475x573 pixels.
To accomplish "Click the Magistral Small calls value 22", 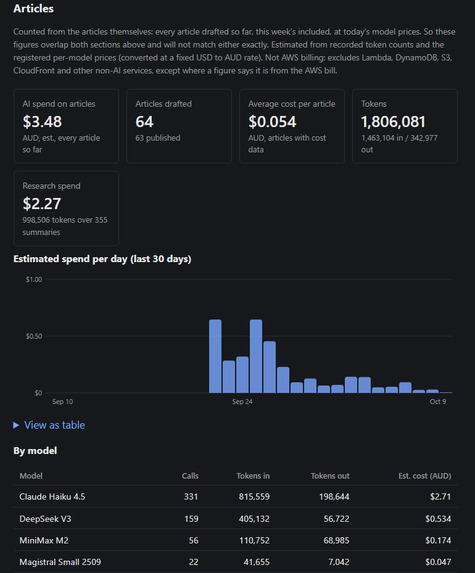I will [194, 562].
